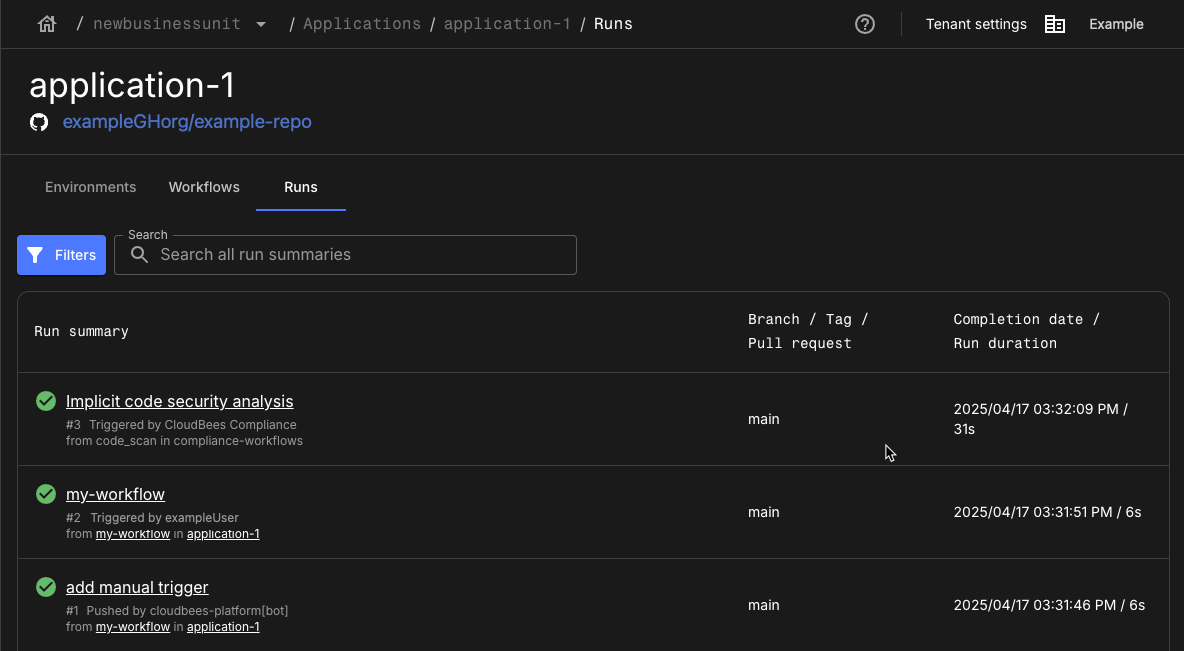Click application-1 link under run #2
Image resolution: width=1184 pixels, height=651 pixels.
pos(224,534)
